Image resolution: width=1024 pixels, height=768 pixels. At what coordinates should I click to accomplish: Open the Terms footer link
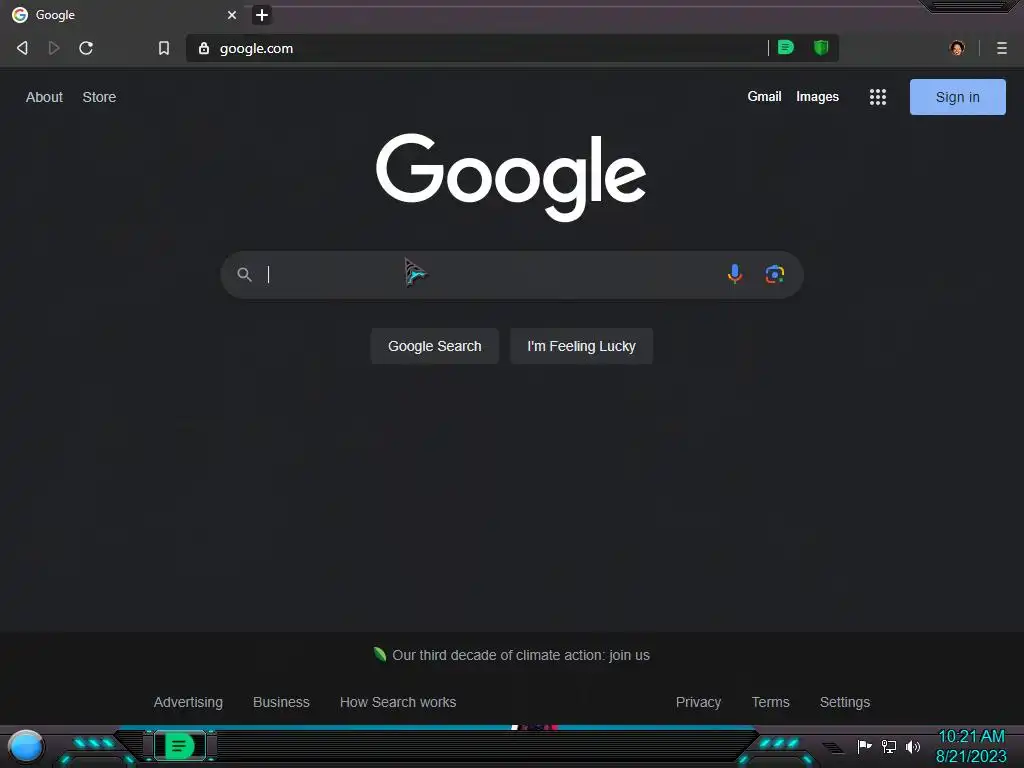point(770,702)
